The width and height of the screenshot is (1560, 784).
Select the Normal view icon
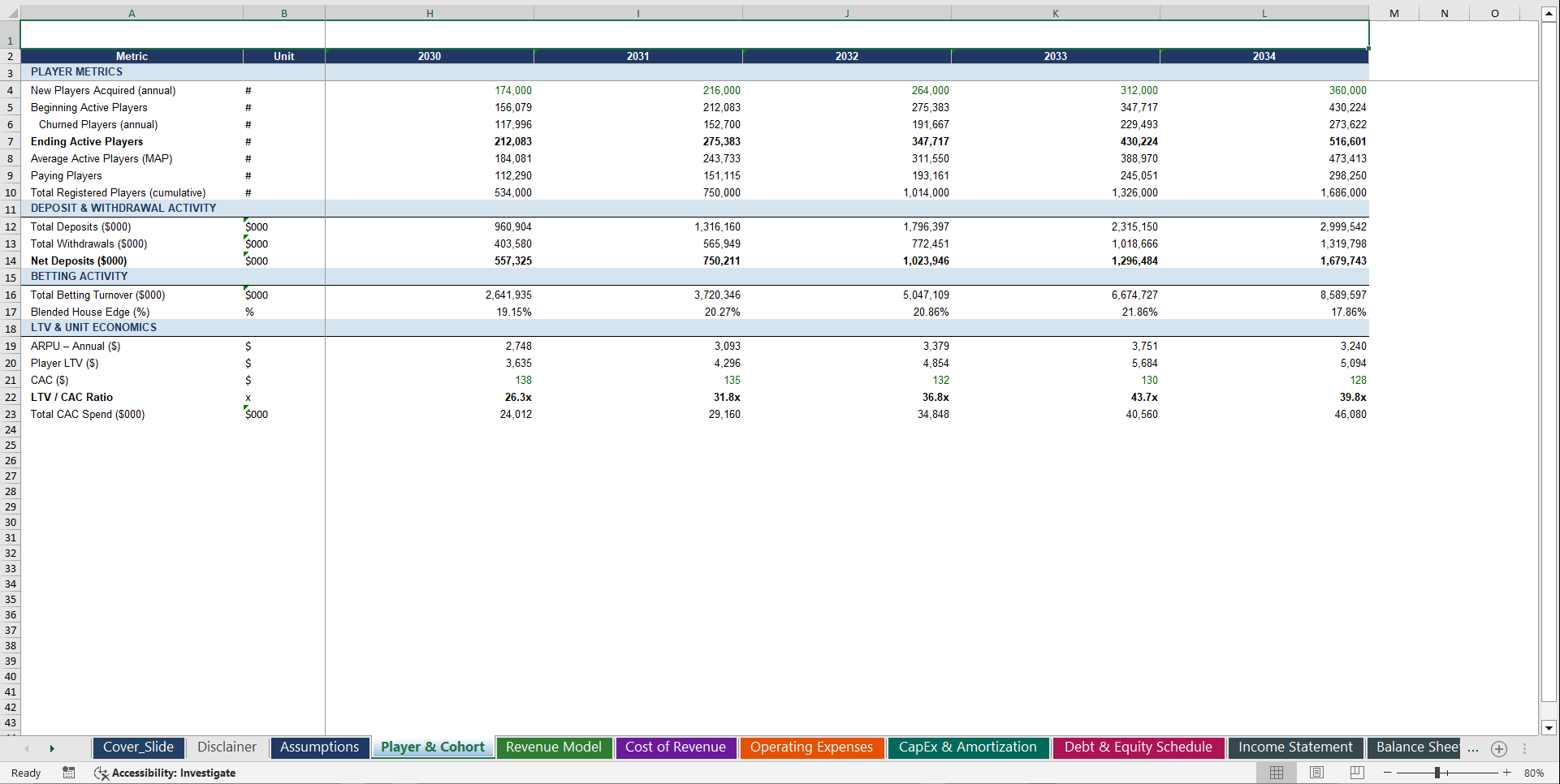1276,773
